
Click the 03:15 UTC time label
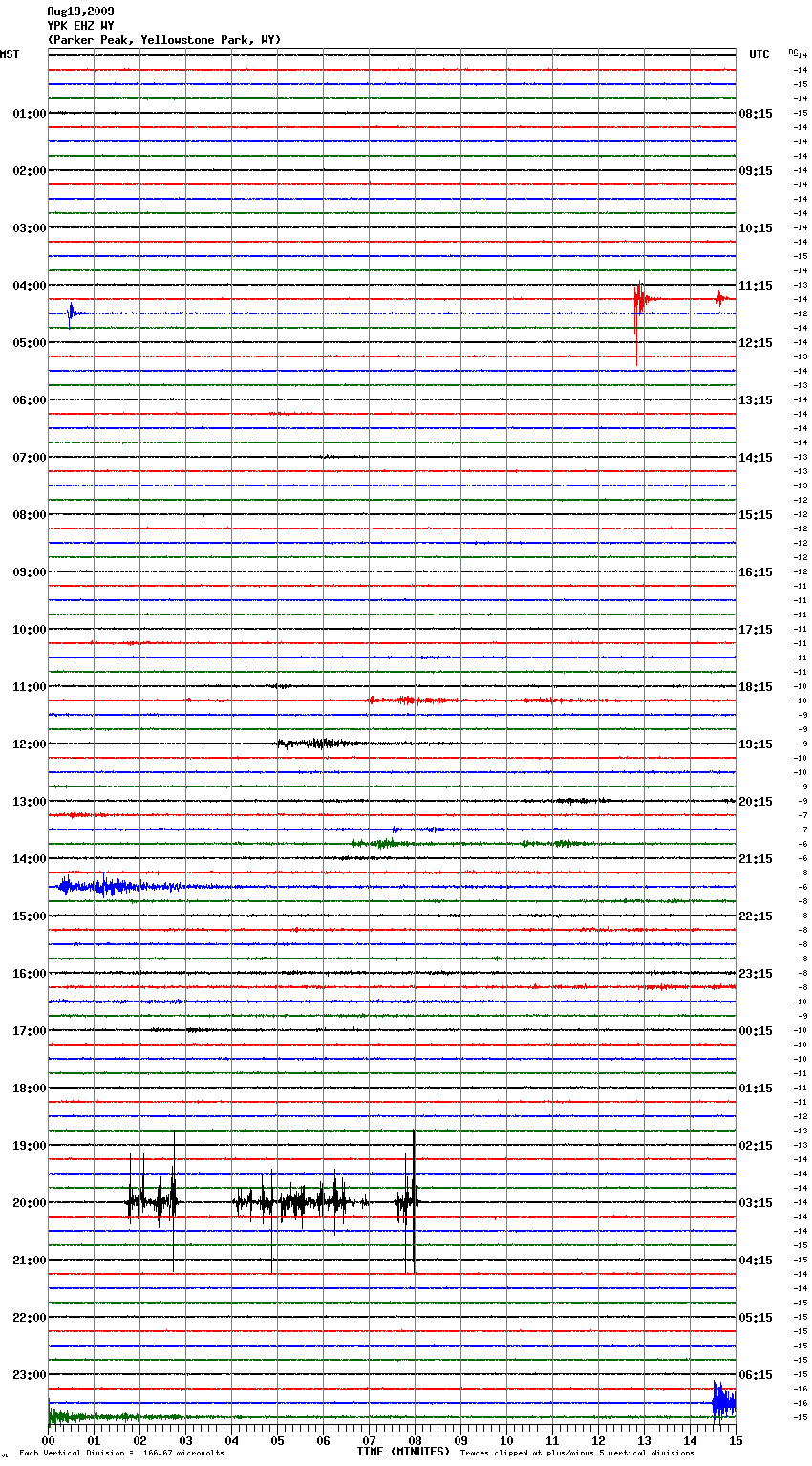coord(756,1203)
